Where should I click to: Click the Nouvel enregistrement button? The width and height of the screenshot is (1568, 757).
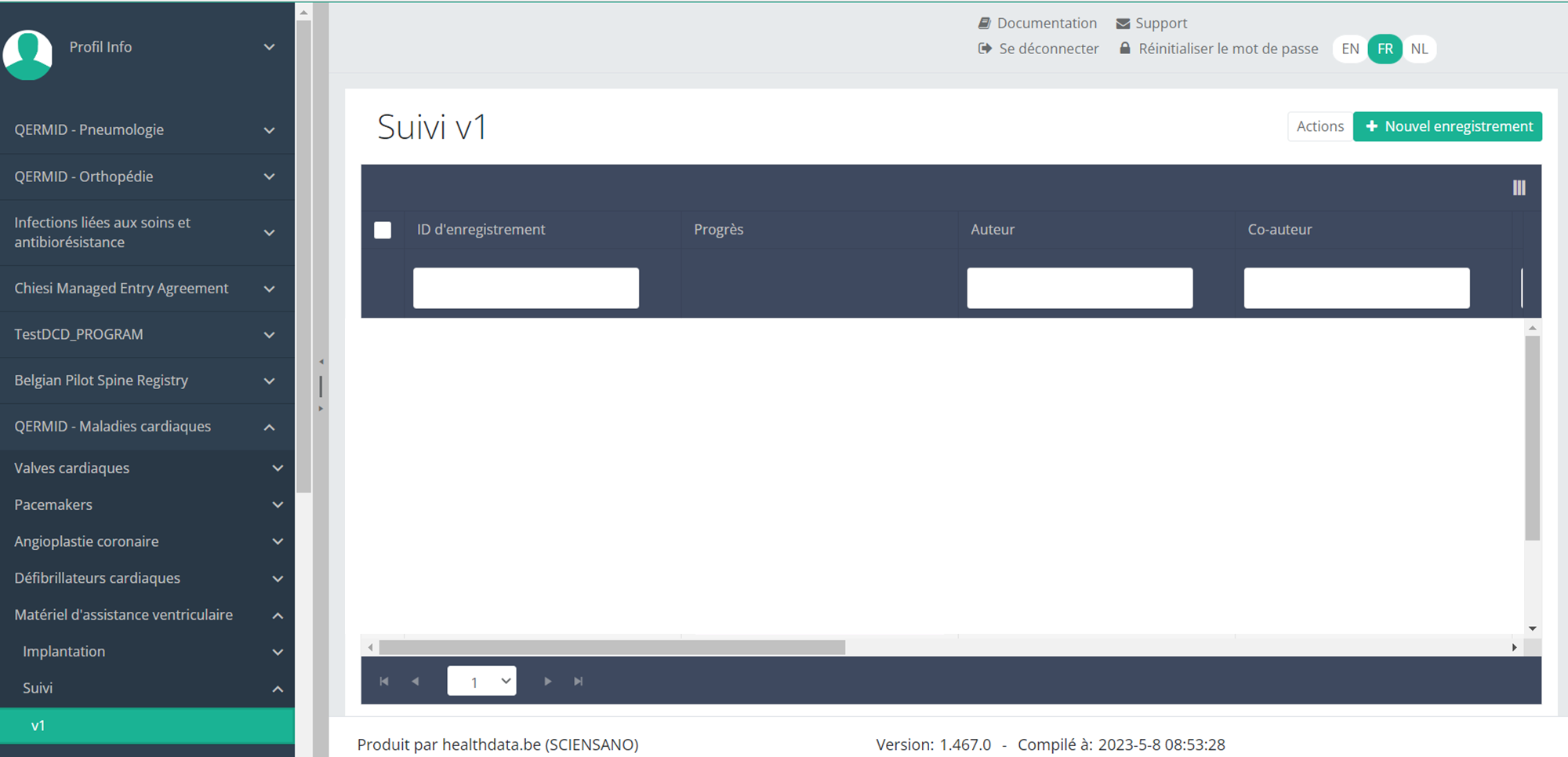(1447, 126)
